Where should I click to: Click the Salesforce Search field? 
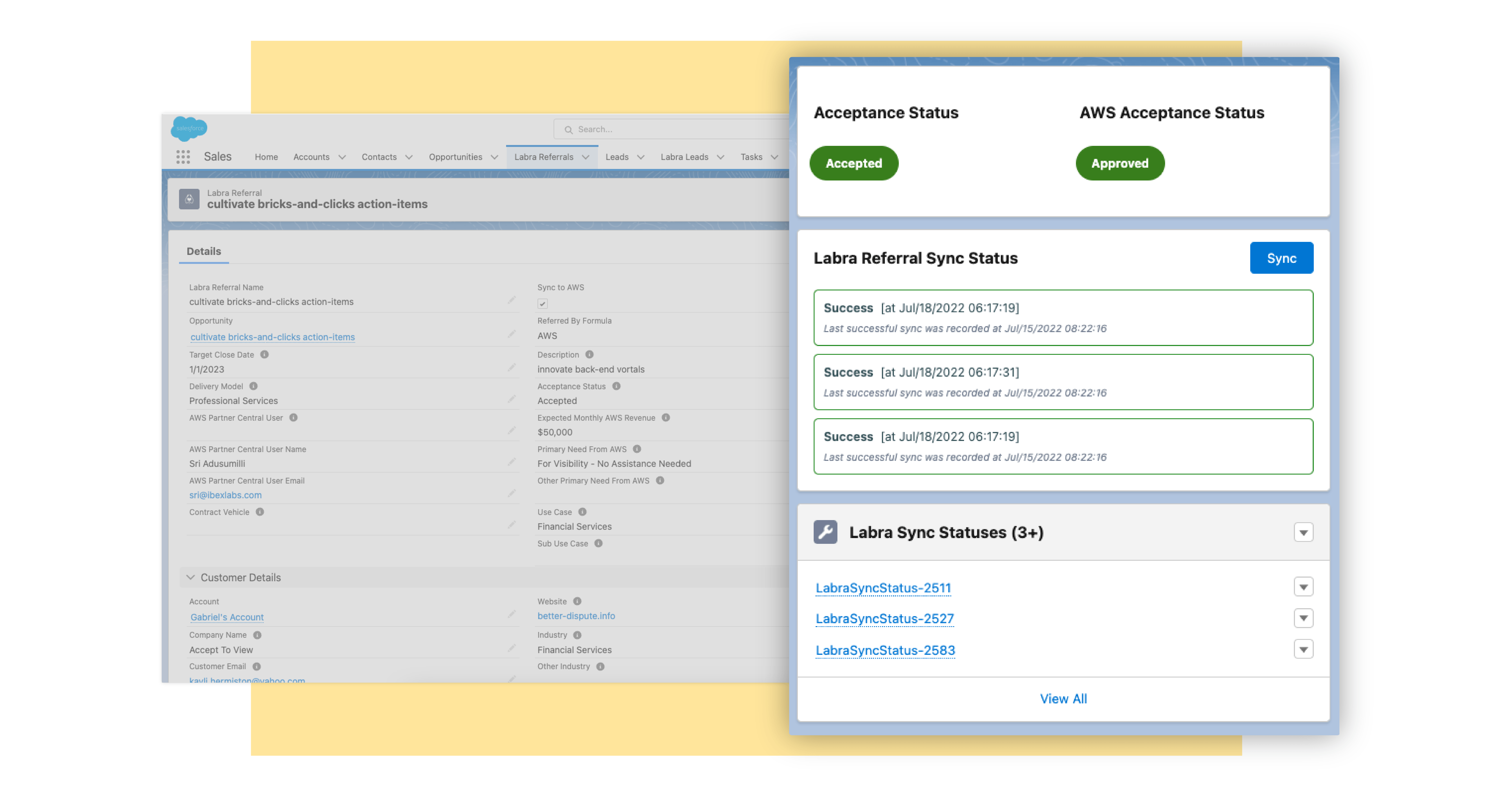click(x=671, y=129)
